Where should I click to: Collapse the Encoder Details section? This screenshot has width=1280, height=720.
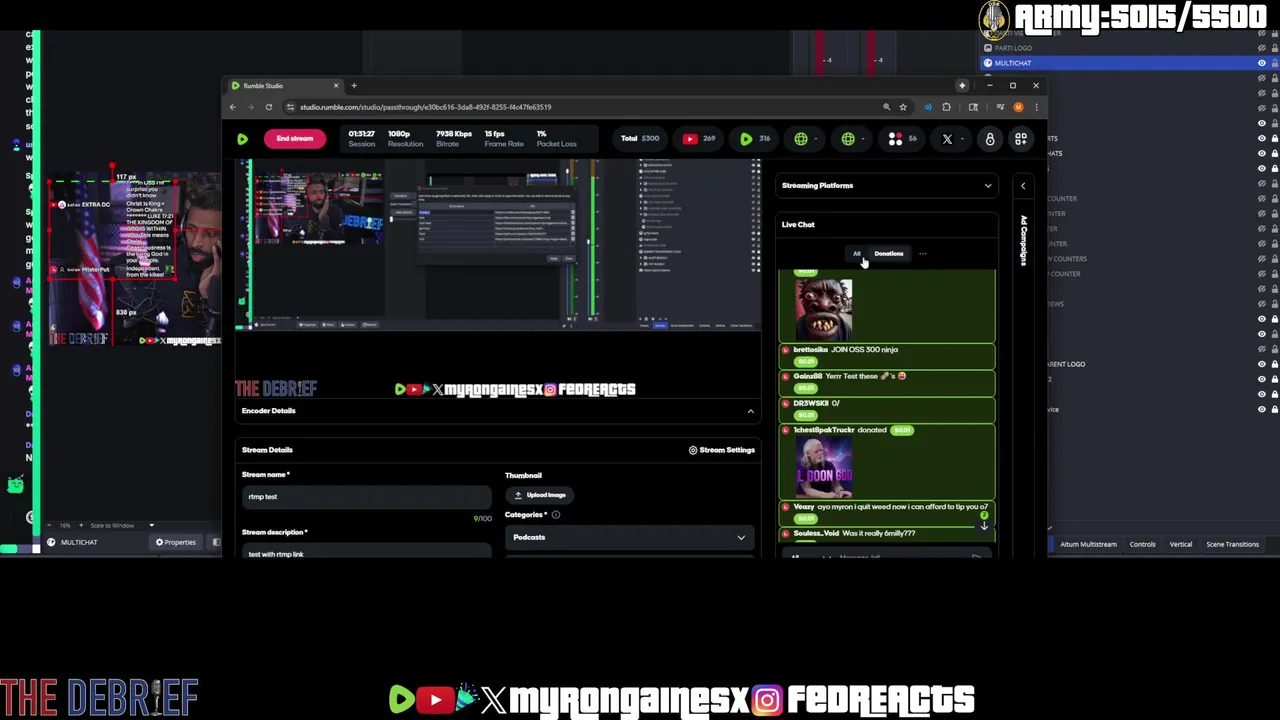tap(750, 411)
